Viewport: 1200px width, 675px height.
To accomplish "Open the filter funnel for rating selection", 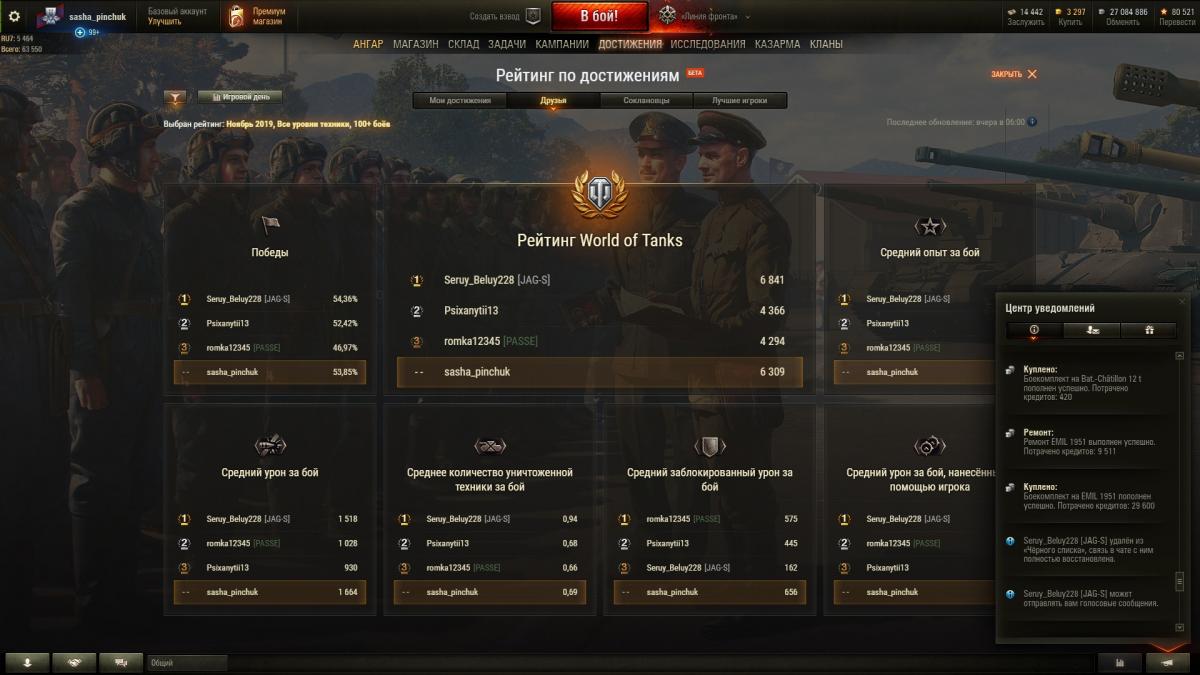I will click(175, 98).
